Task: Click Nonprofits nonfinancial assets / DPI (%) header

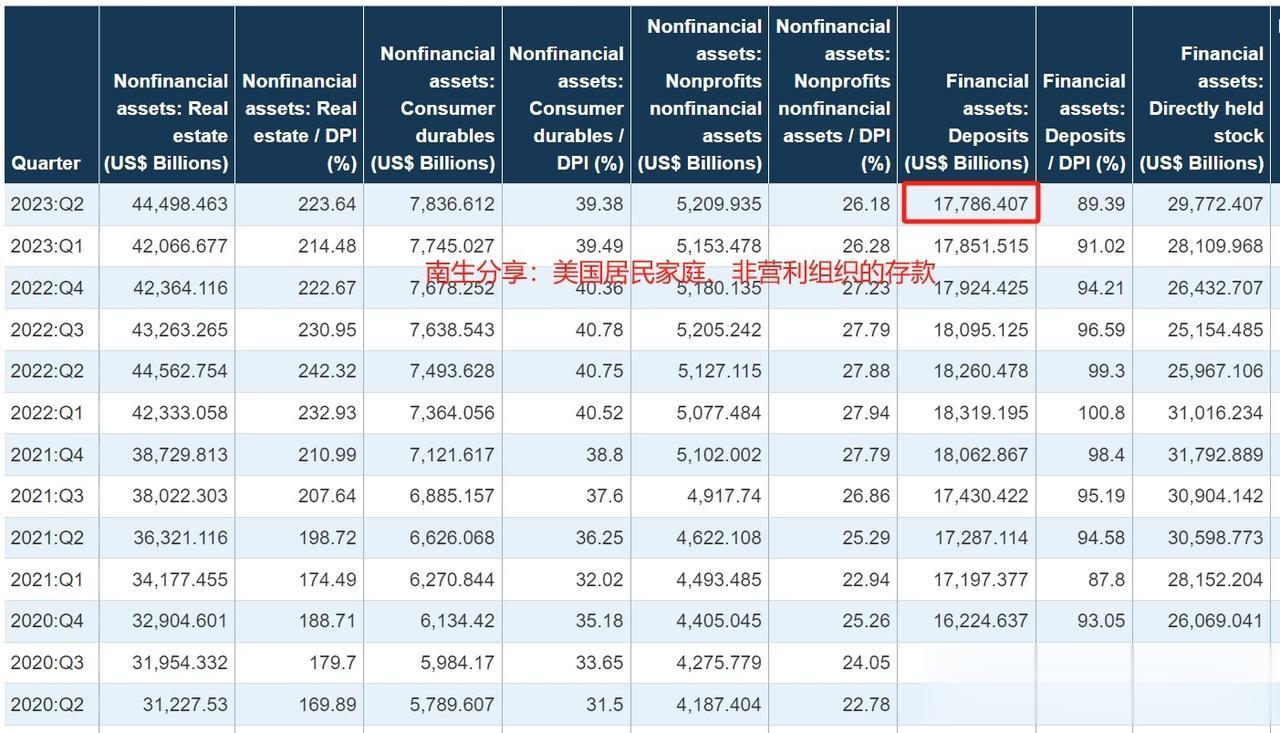Action: coord(833,95)
